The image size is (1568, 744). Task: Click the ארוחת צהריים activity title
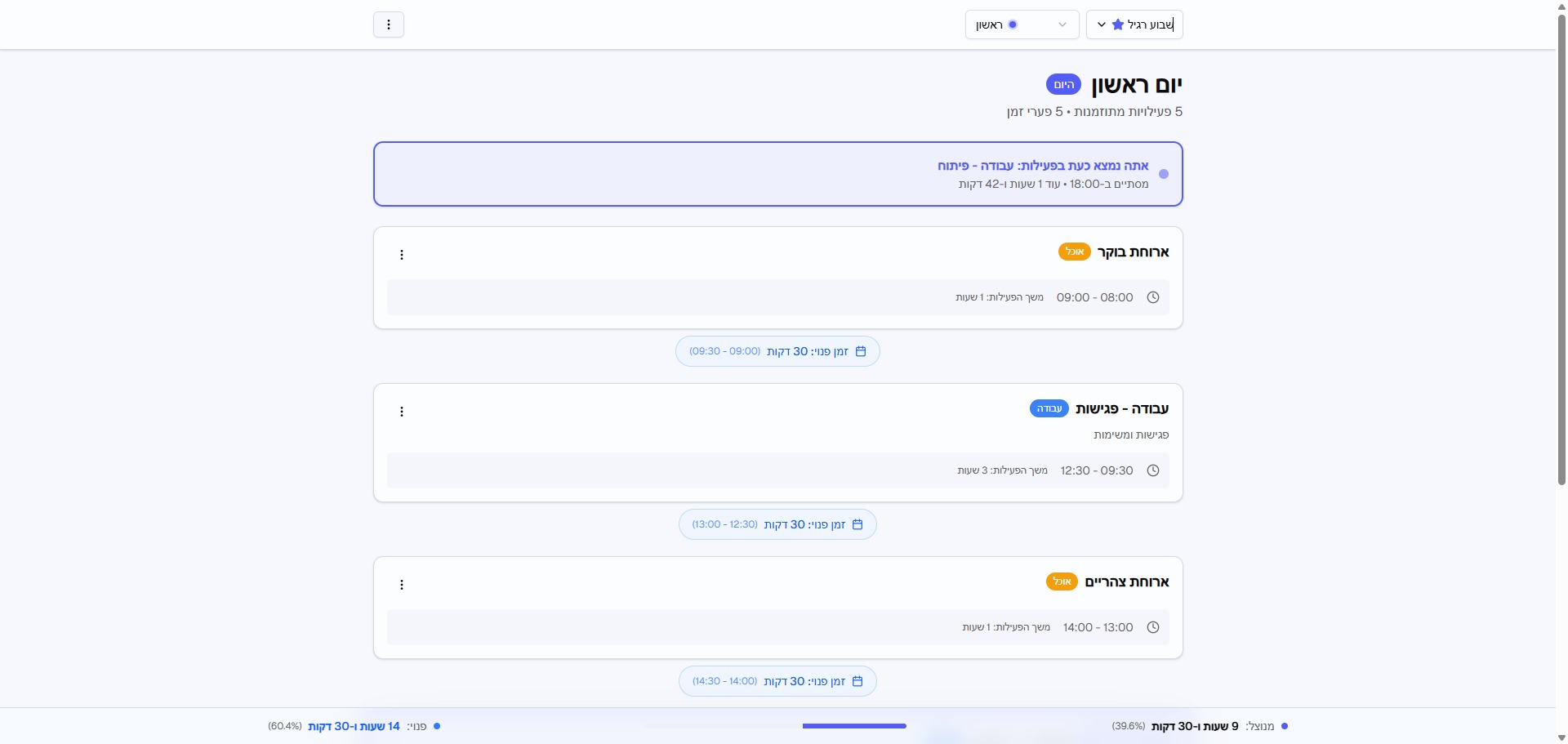[x=1127, y=581]
